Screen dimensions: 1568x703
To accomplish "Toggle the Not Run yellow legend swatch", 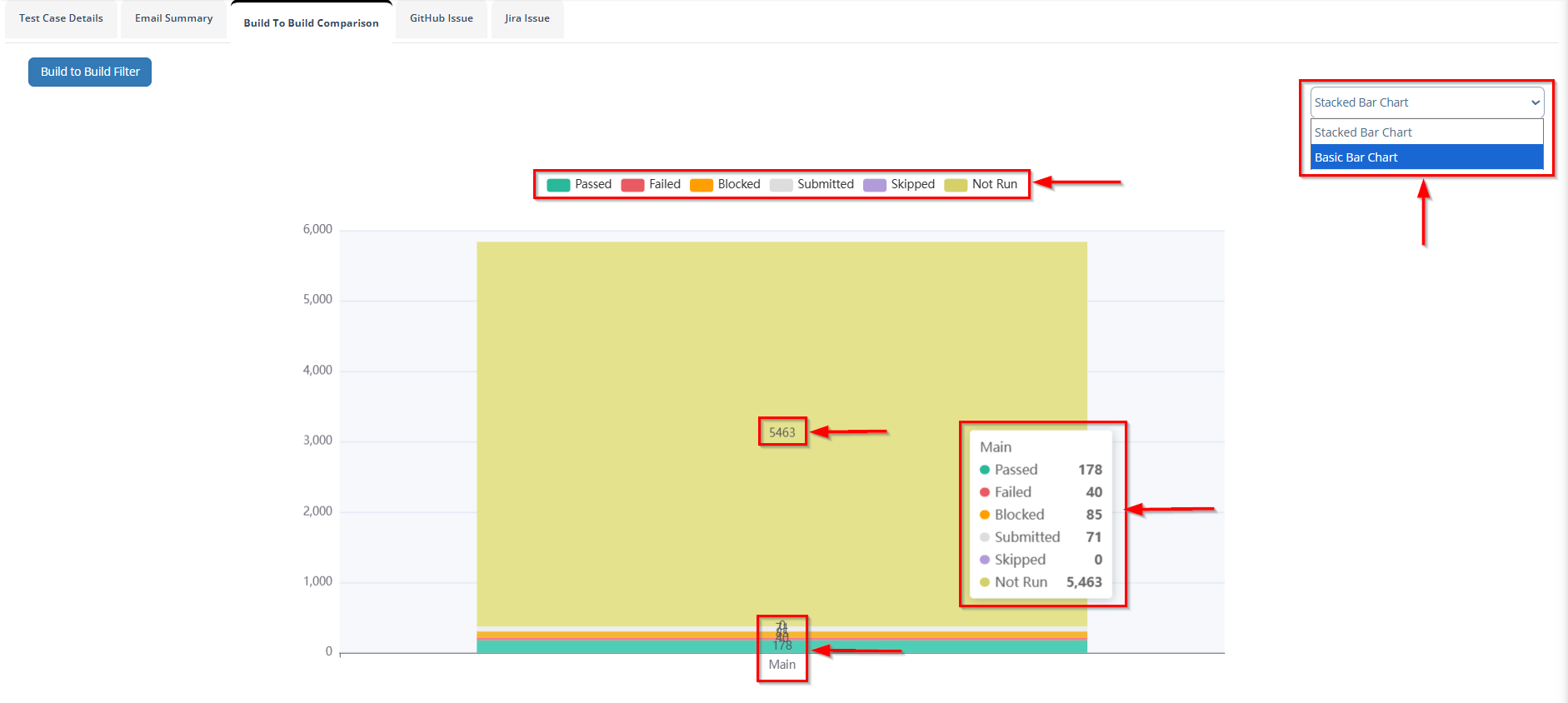I will (956, 185).
